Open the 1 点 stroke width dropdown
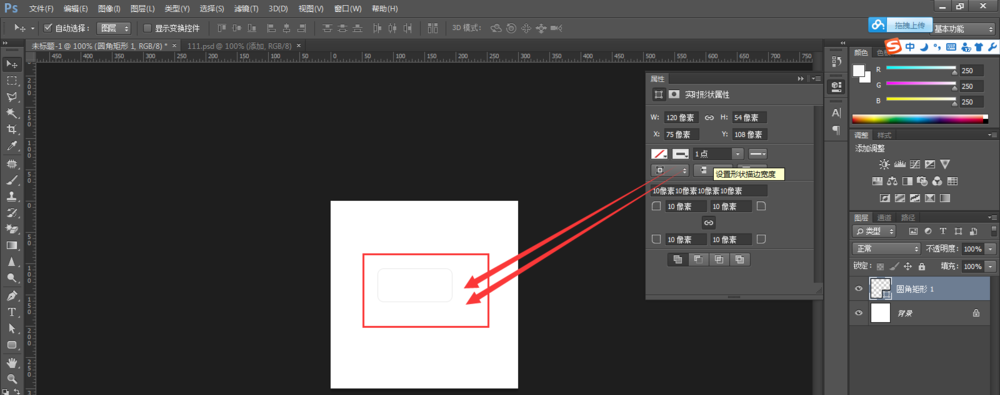1000x395 pixels. click(x=738, y=154)
